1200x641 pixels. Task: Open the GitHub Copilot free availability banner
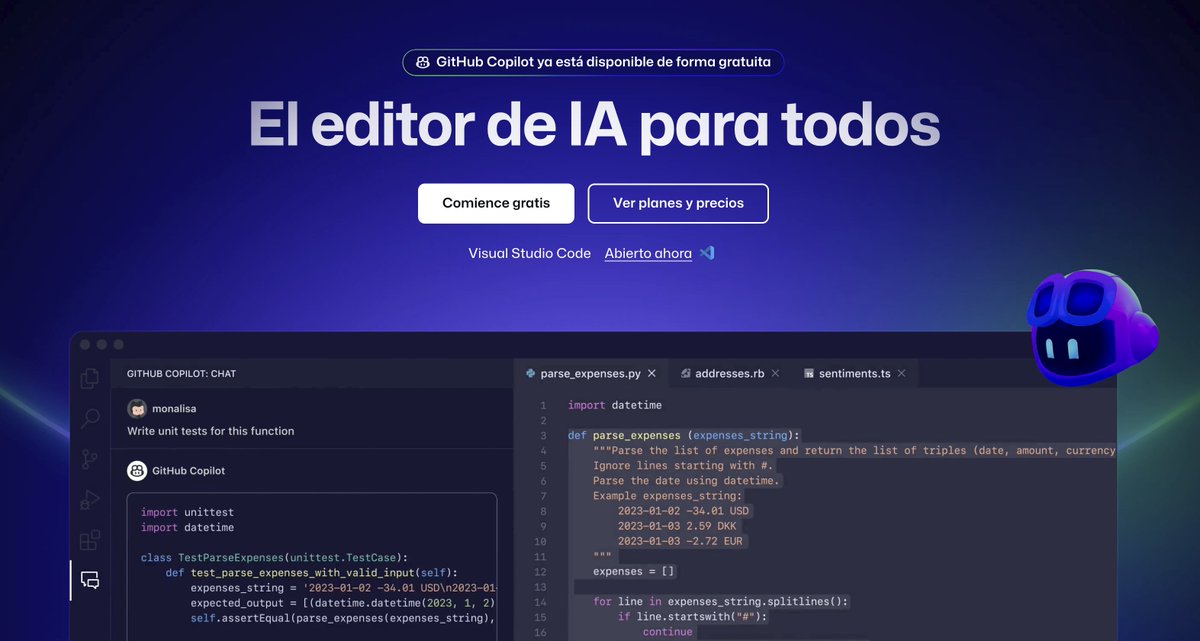pyautogui.click(x=593, y=62)
